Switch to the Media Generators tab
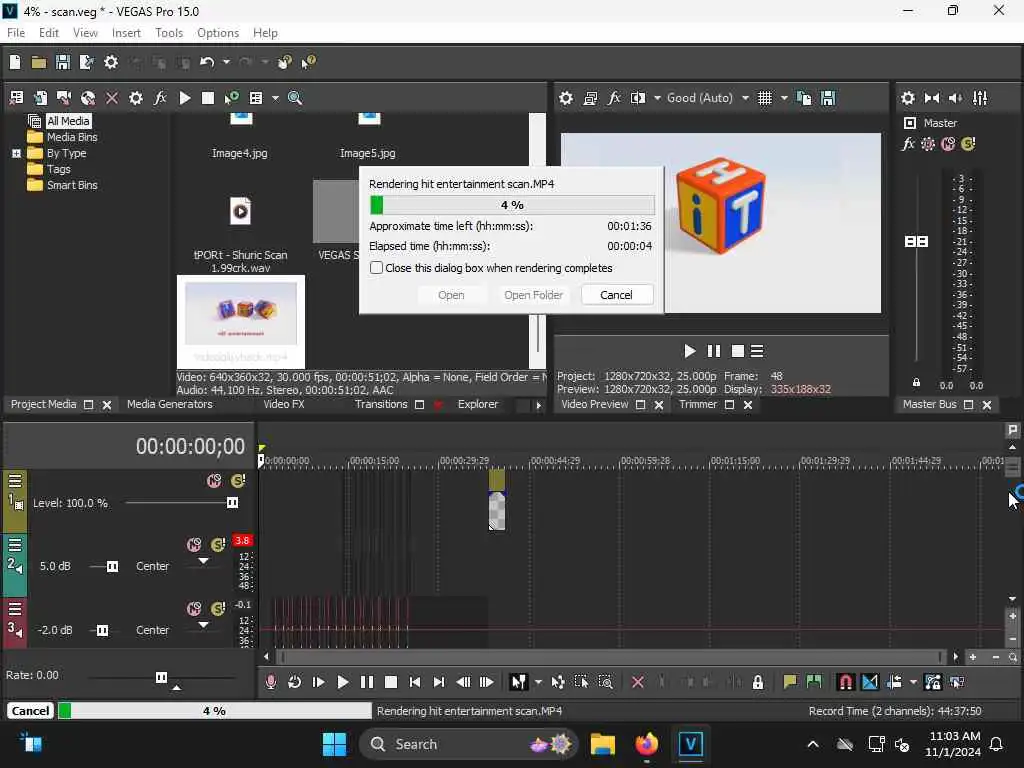 (x=170, y=404)
